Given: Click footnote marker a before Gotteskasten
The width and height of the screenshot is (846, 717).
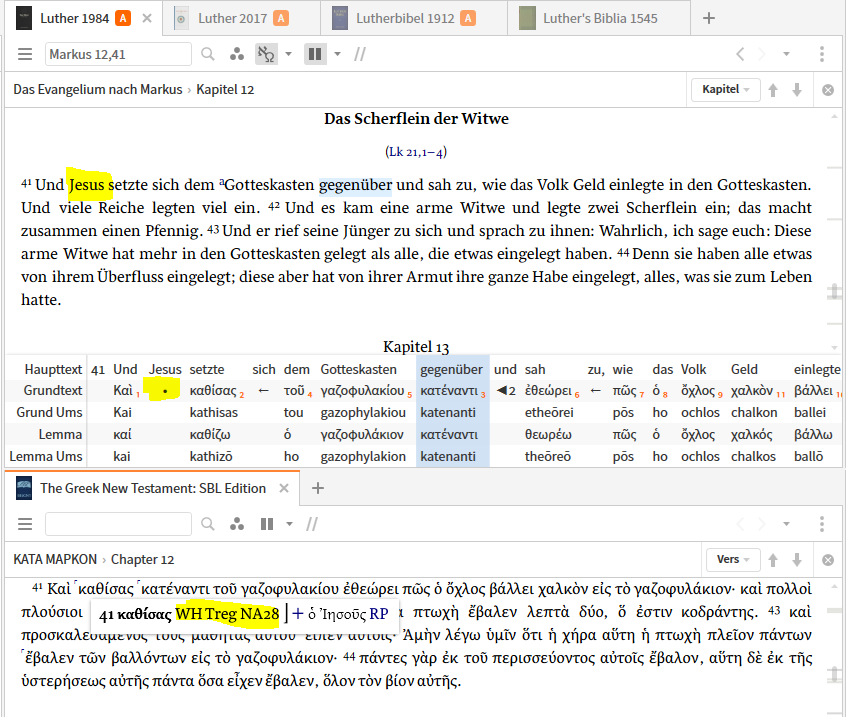Looking at the screenshot, I should 221,182.
